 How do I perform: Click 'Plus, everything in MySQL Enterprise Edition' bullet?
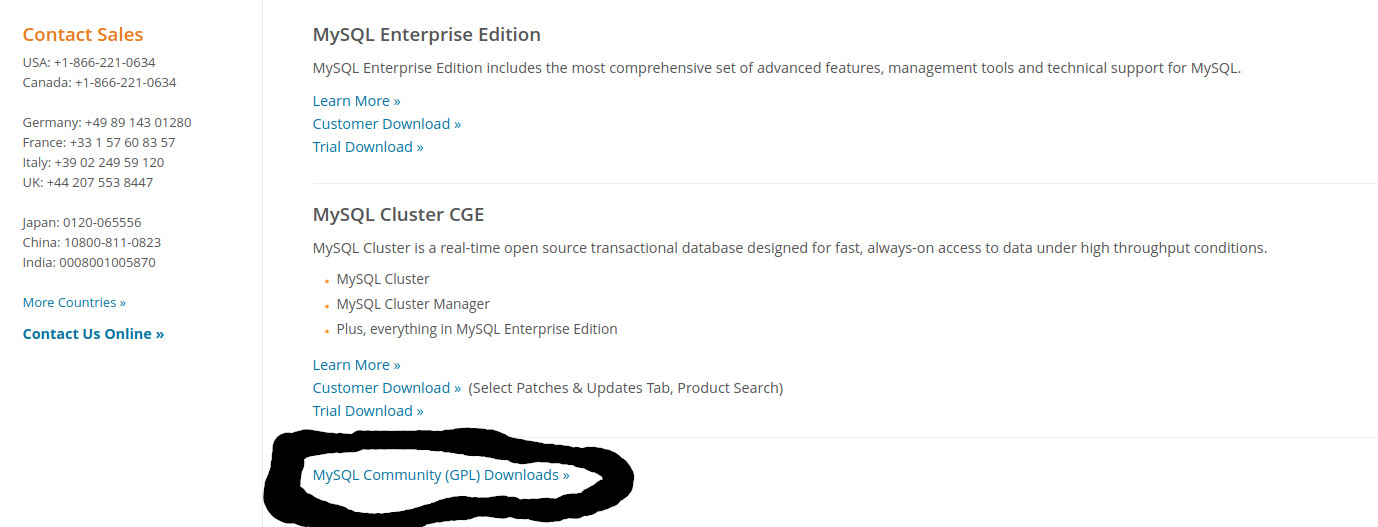pos(477,329)
